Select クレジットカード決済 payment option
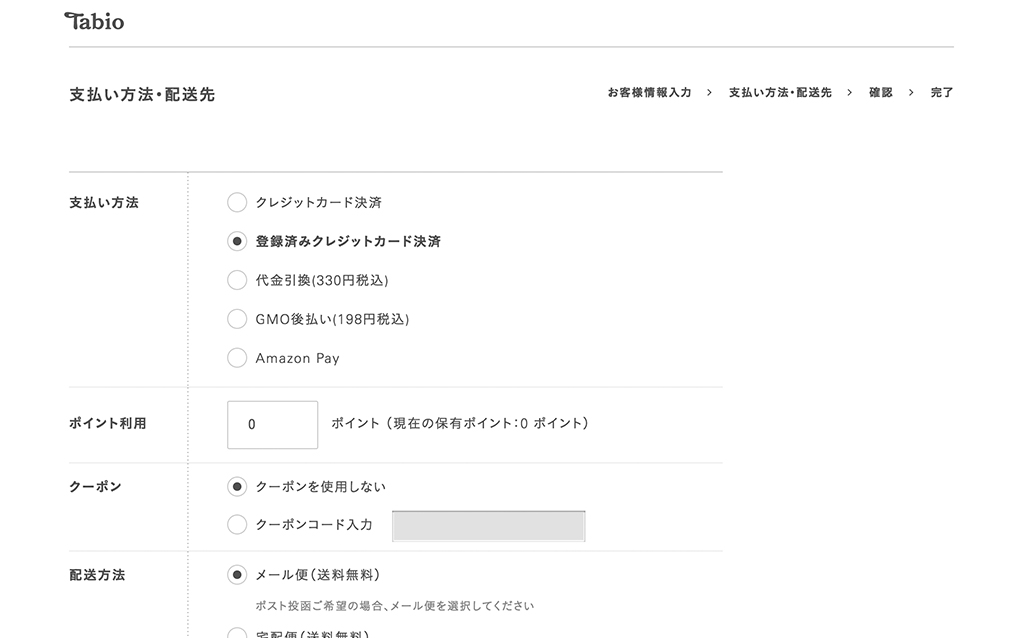 (237, 202)
